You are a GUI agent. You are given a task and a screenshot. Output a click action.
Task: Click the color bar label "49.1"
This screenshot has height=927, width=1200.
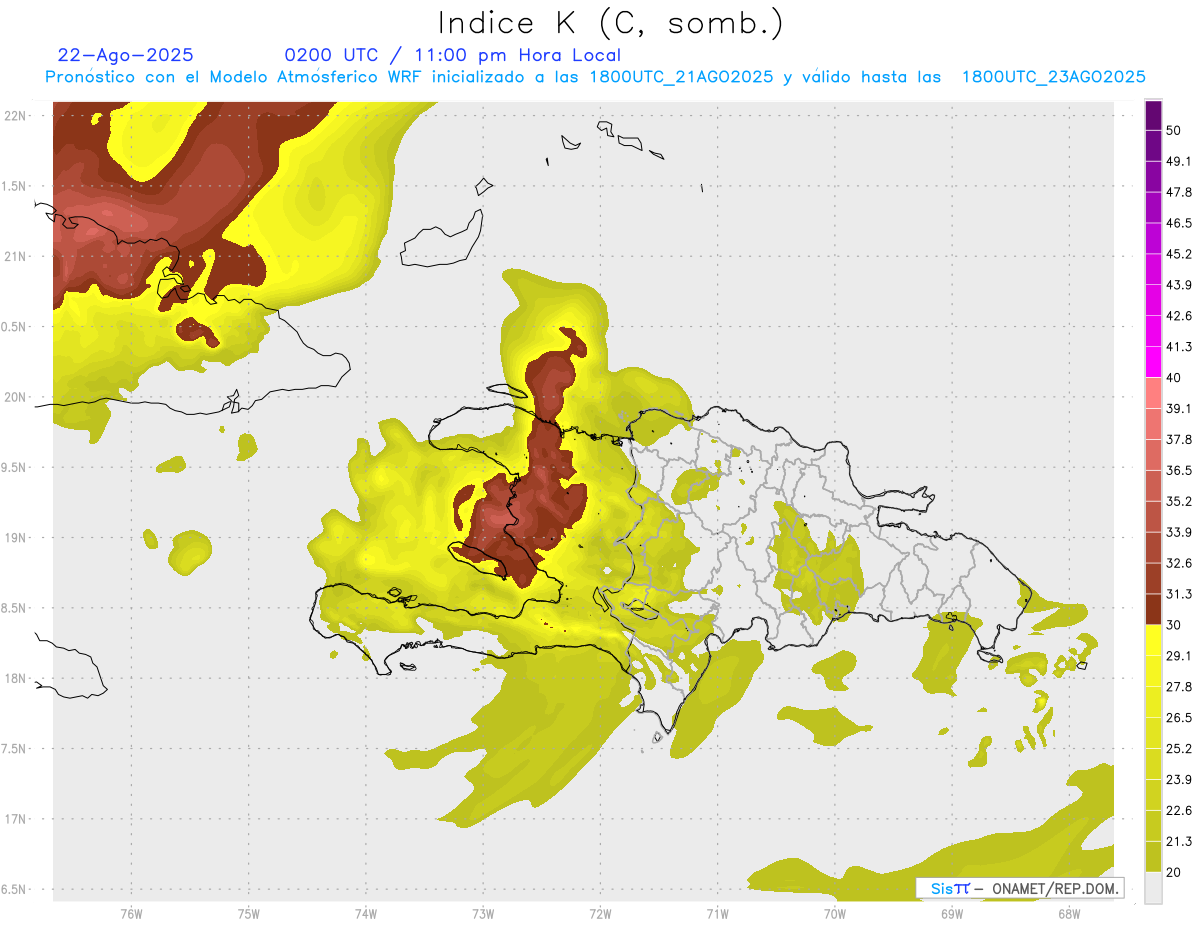click(x=1179, y=161)
